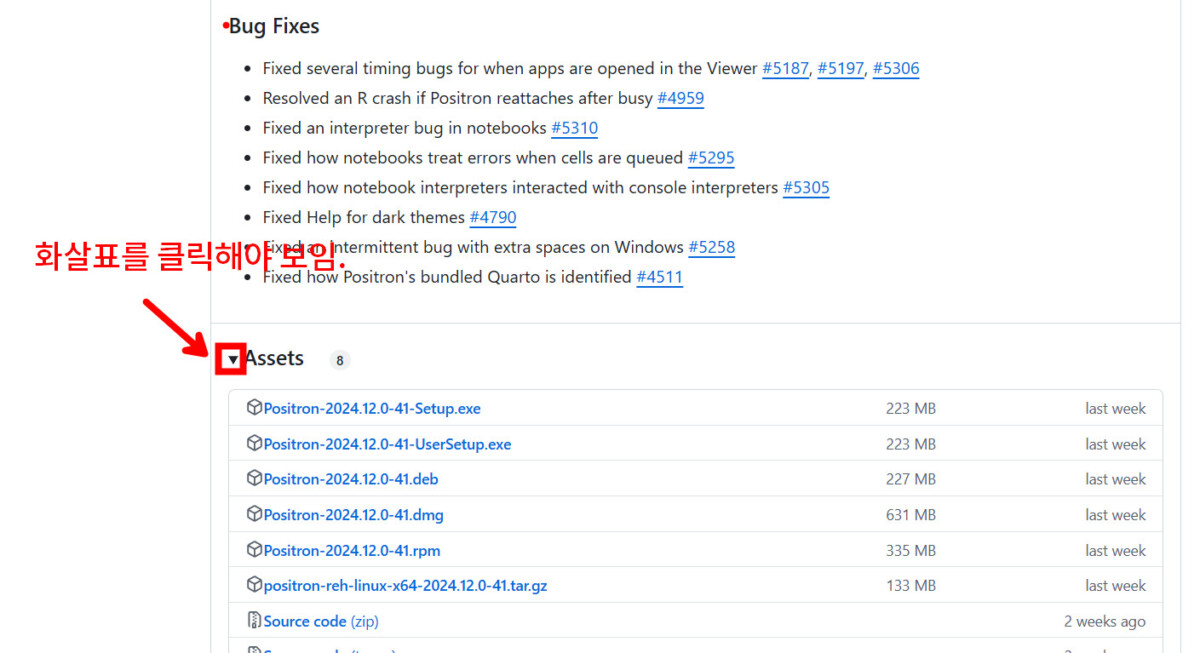
Task: Click package icon beside UserSetup.exe
Action: click(x=254, y=443)
